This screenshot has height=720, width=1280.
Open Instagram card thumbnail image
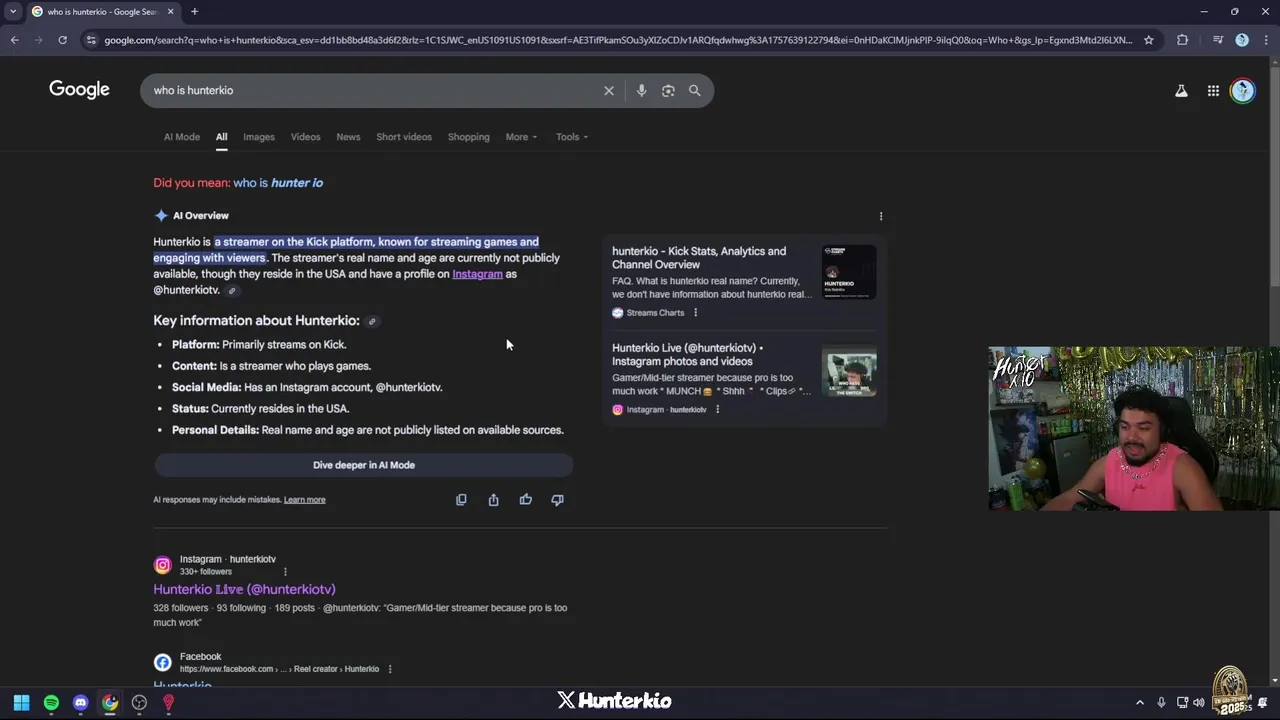click(849, 369)
